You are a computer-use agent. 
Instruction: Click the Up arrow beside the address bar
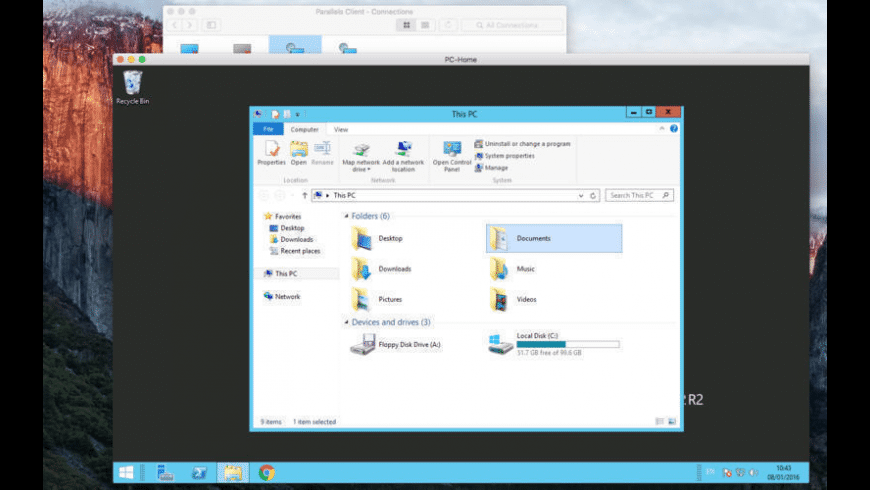tap(304, 195)
